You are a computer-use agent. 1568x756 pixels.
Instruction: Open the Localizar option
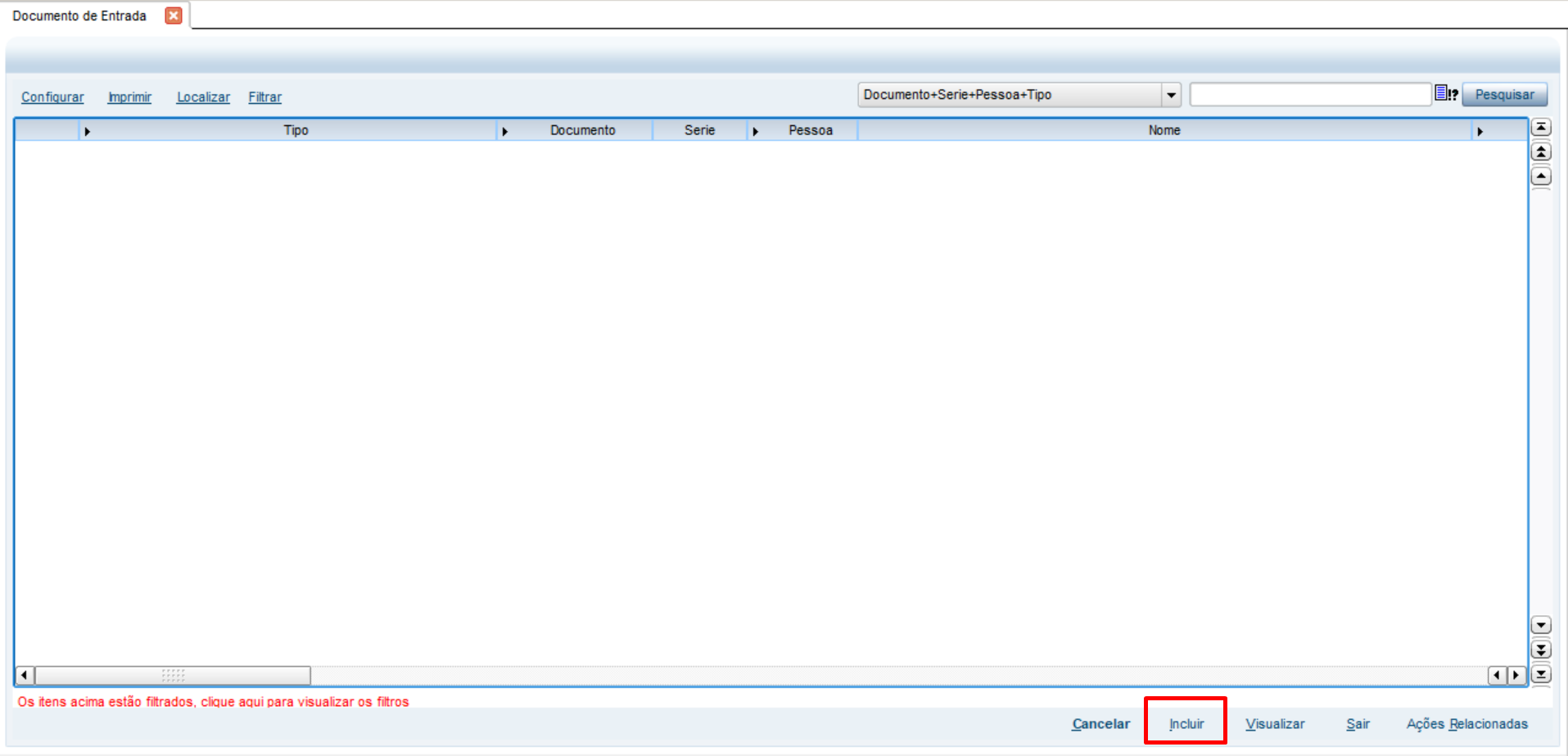[x=203, y=97]
